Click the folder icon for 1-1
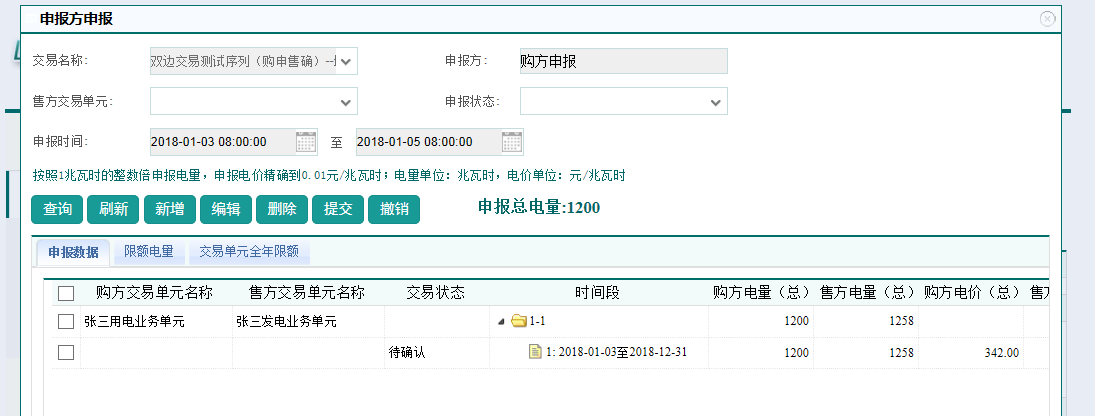 tap(519, 322)
